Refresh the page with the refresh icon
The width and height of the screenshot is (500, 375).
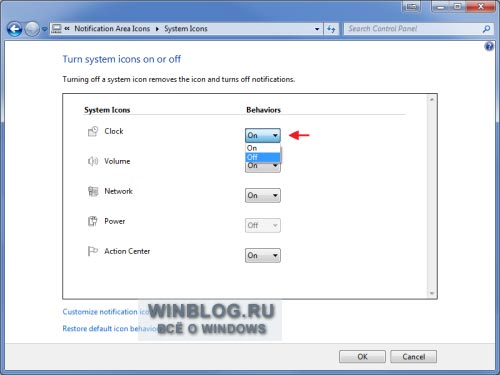click(331, 29)
